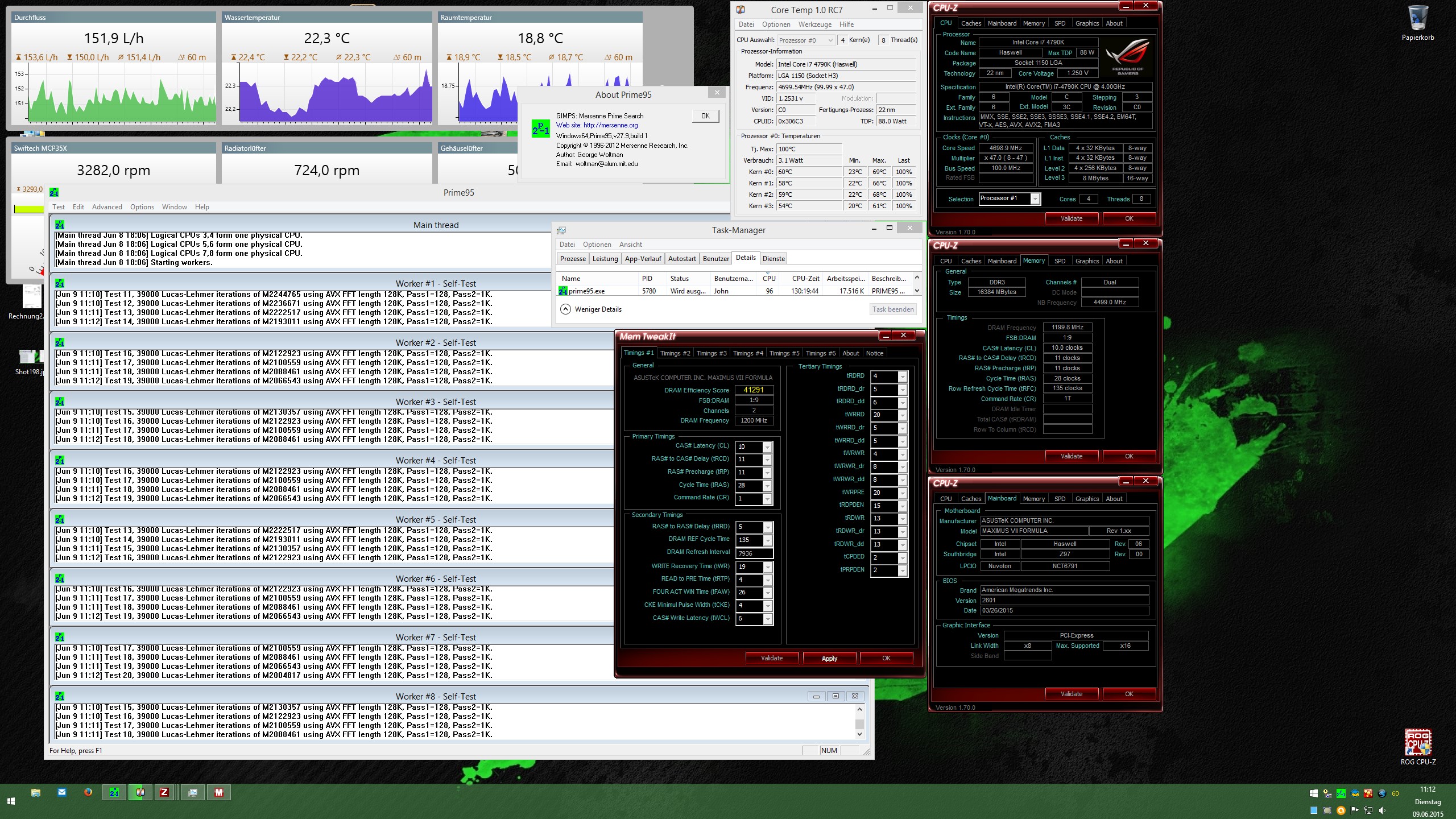
Task: Switch to Task-Manager via taskbar icon
Action: click(193, 792)
